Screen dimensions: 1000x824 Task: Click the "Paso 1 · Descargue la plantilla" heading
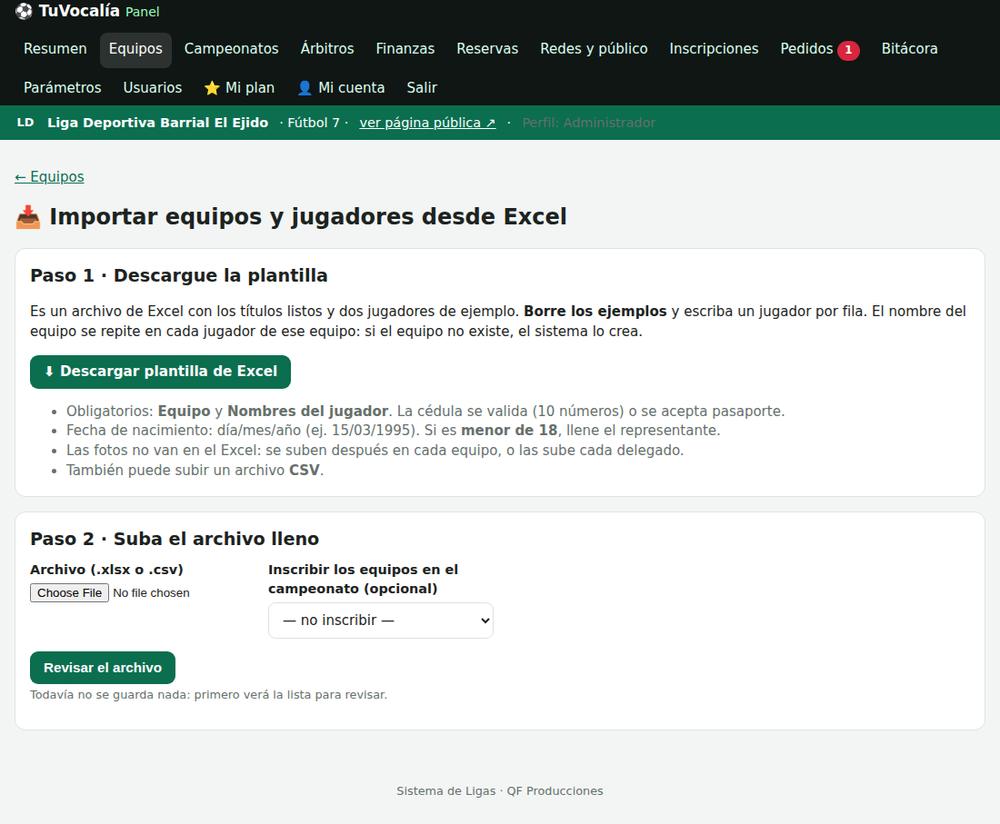point(179,276)
